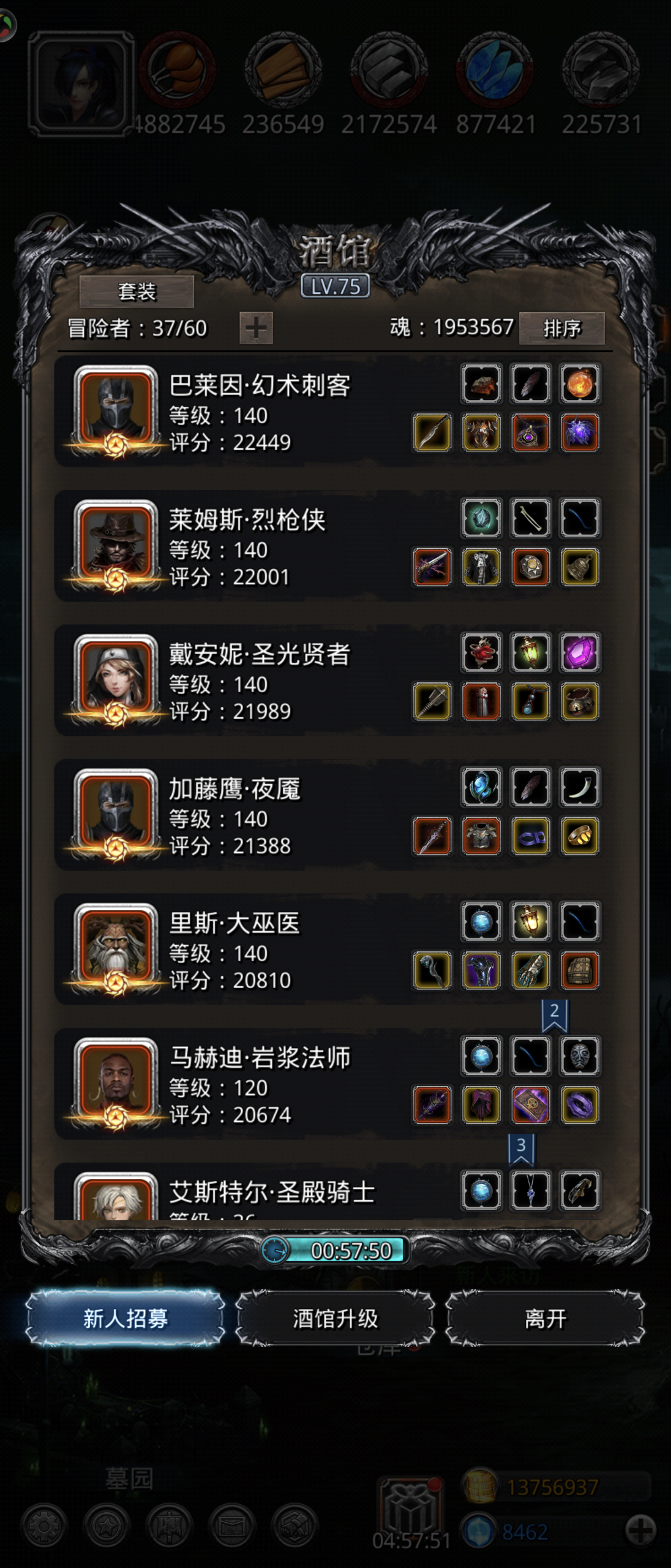This screenshot has width=671, height=1568.
Task: Click the gauntlet icon of 里斯·大巫医
Action: click(x=530, y=971)
